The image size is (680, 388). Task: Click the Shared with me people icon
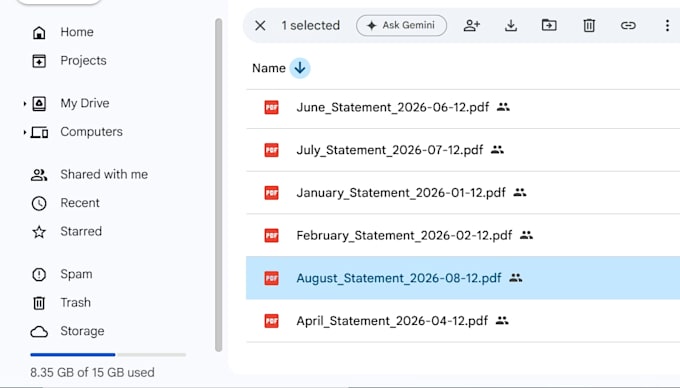pos(39,175)
